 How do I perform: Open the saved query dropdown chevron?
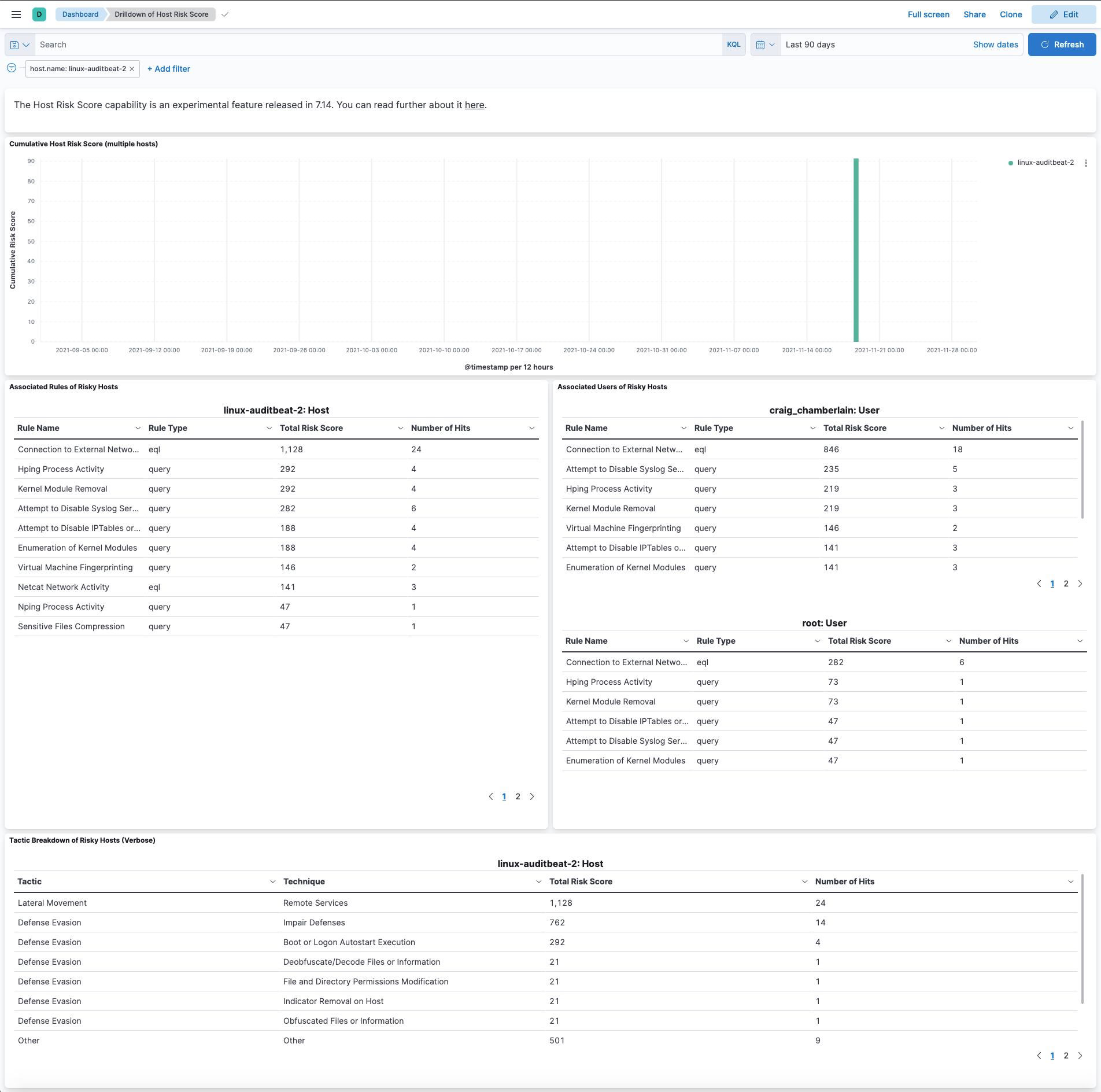pyautogui.click(x=26, y=45)
